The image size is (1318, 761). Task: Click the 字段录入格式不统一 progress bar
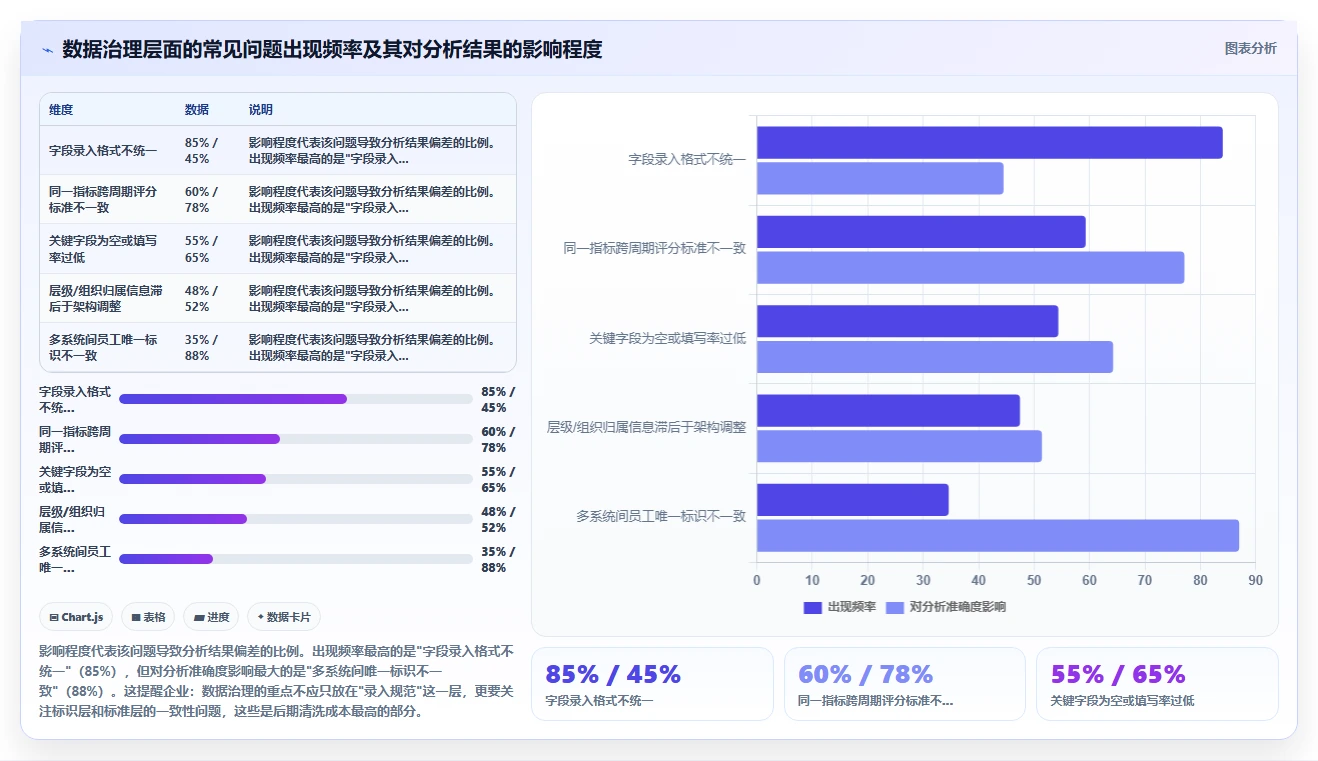point(296,399)
